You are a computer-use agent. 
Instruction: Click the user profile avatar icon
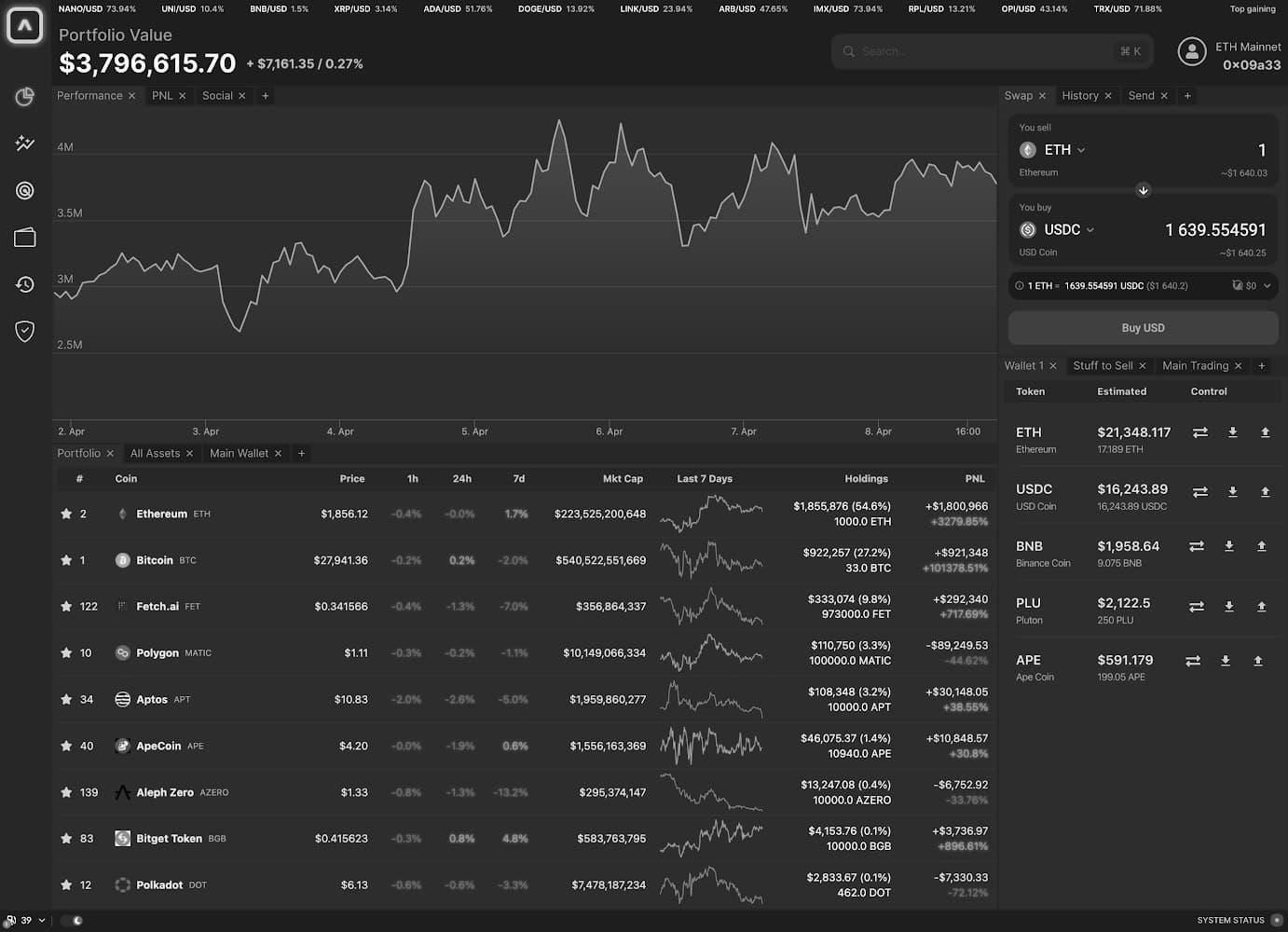point(1192,51)
